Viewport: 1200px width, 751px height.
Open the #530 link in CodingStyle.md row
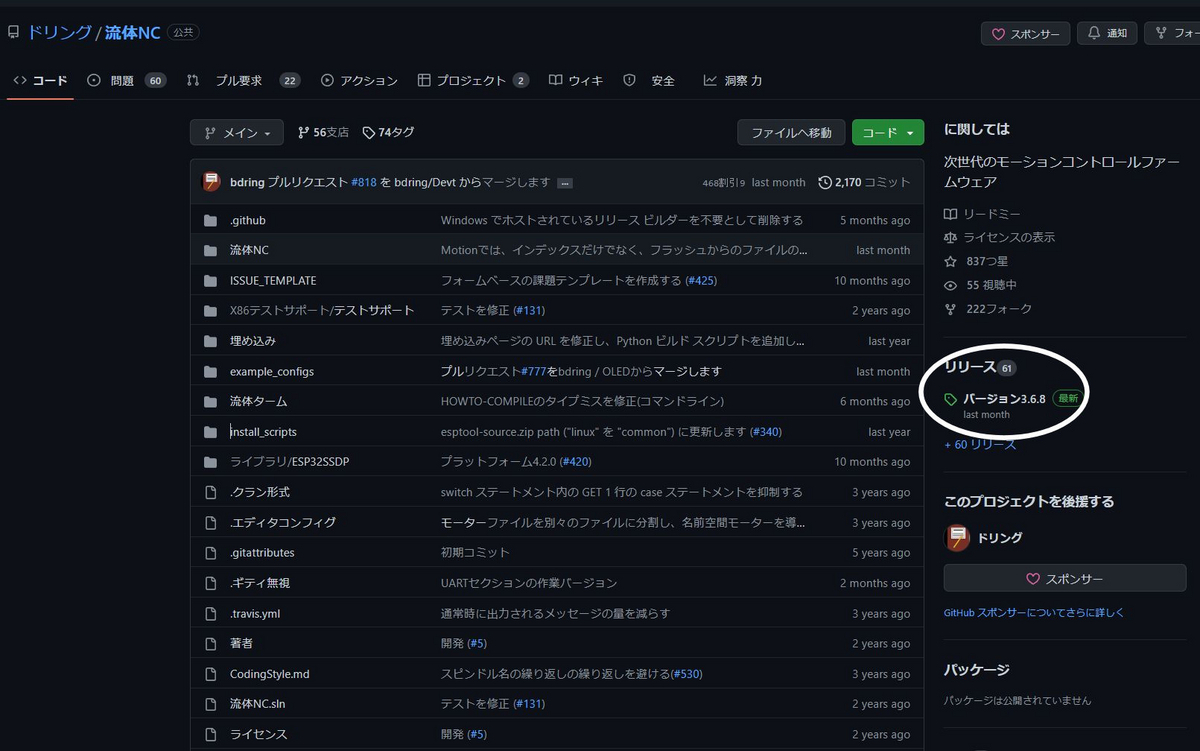click(686, 674)
